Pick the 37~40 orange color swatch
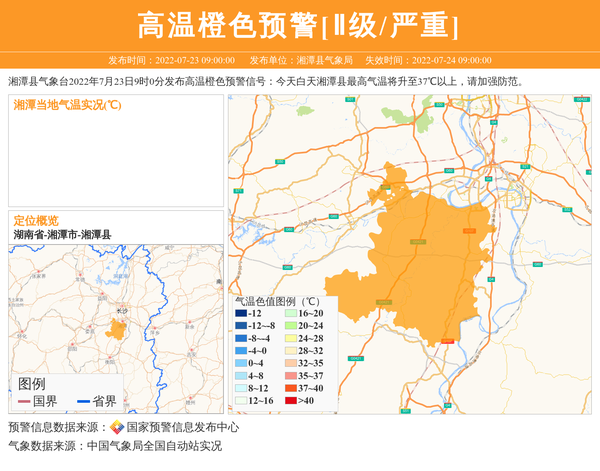 click(289, 388)
